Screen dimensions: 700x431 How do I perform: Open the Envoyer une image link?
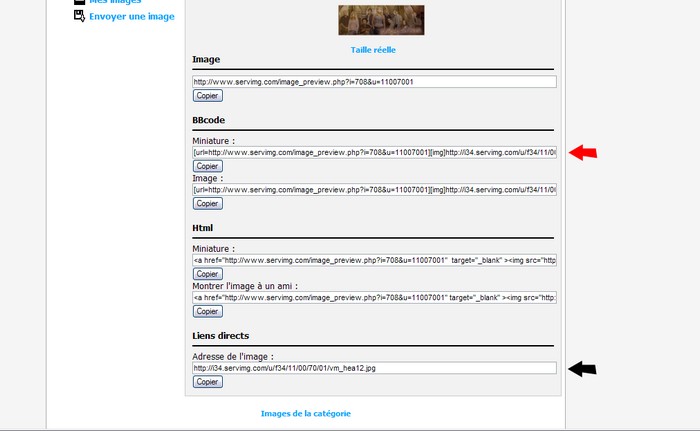click(132, 17)
